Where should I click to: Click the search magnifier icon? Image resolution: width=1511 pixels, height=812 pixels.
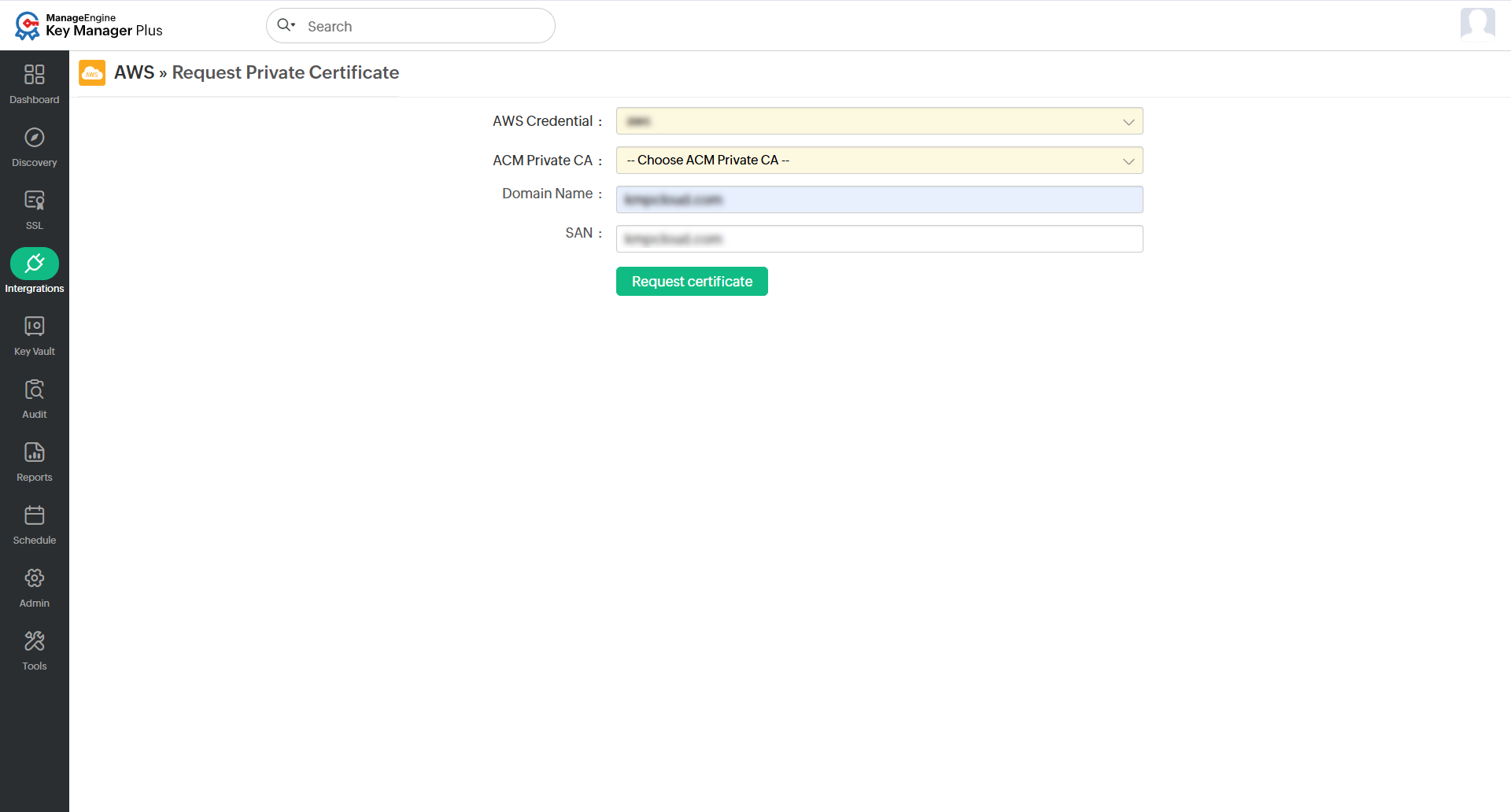pos(285,25)
